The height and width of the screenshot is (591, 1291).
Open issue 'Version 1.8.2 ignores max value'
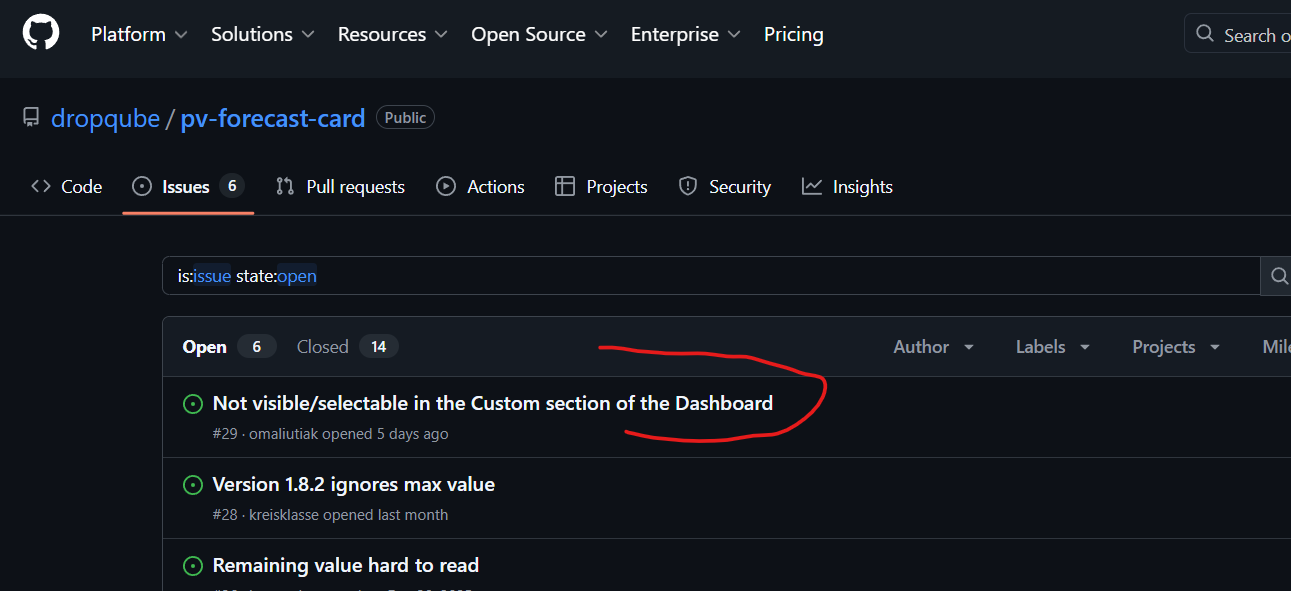click(353, 485)
